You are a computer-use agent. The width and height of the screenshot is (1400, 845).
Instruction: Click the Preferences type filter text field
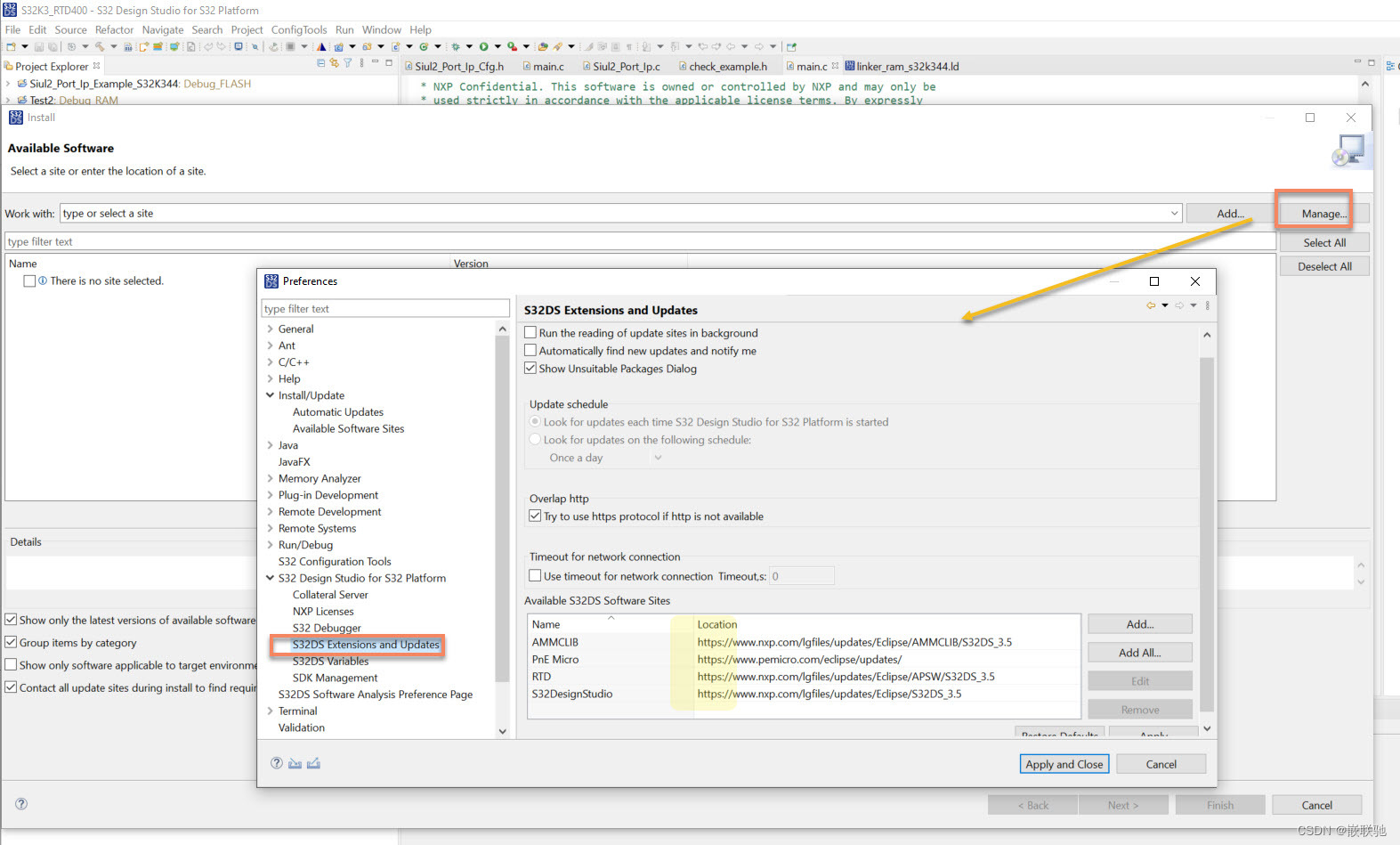pos(385,308)
